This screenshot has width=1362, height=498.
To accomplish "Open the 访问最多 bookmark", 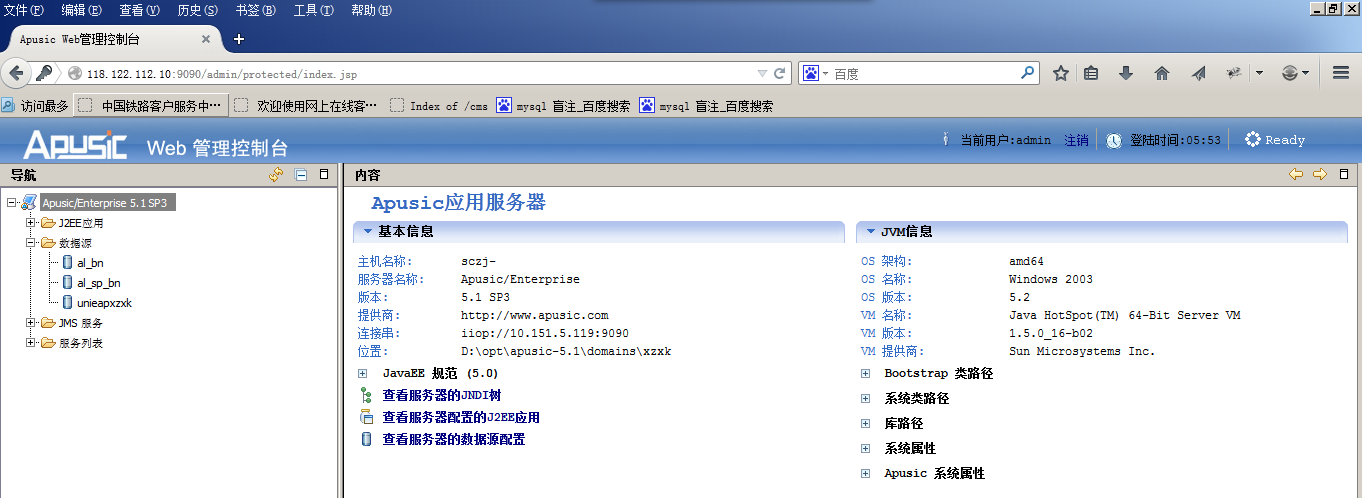I will click(x=36, y=105).
